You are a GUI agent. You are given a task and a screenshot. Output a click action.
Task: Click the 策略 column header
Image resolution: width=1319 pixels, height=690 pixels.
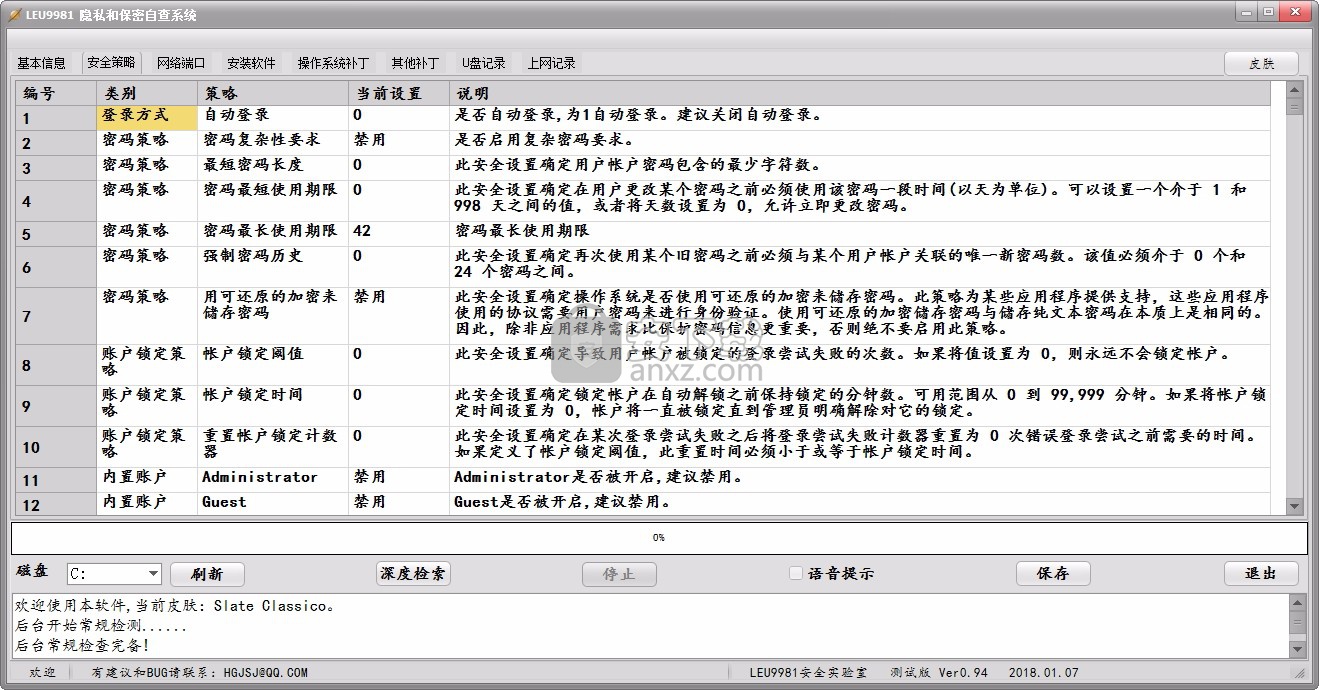(273, 94)
